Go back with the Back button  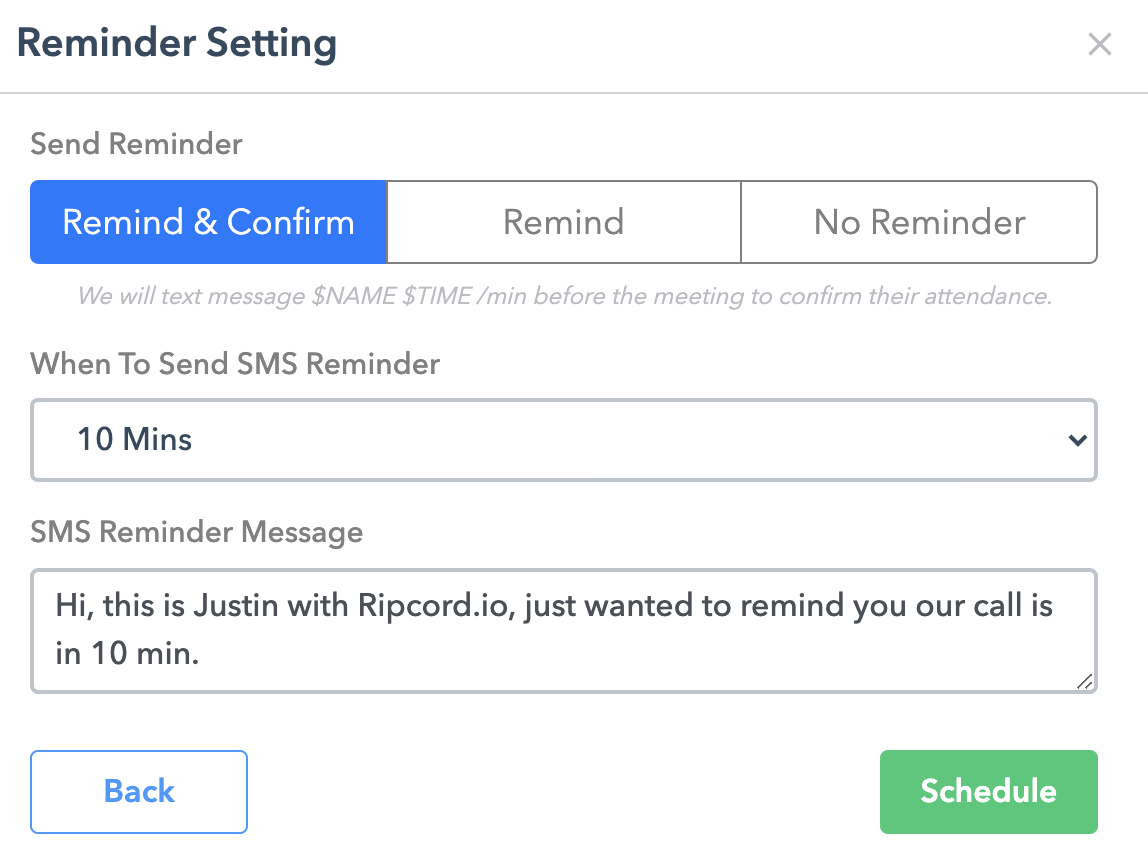point(139,792)
